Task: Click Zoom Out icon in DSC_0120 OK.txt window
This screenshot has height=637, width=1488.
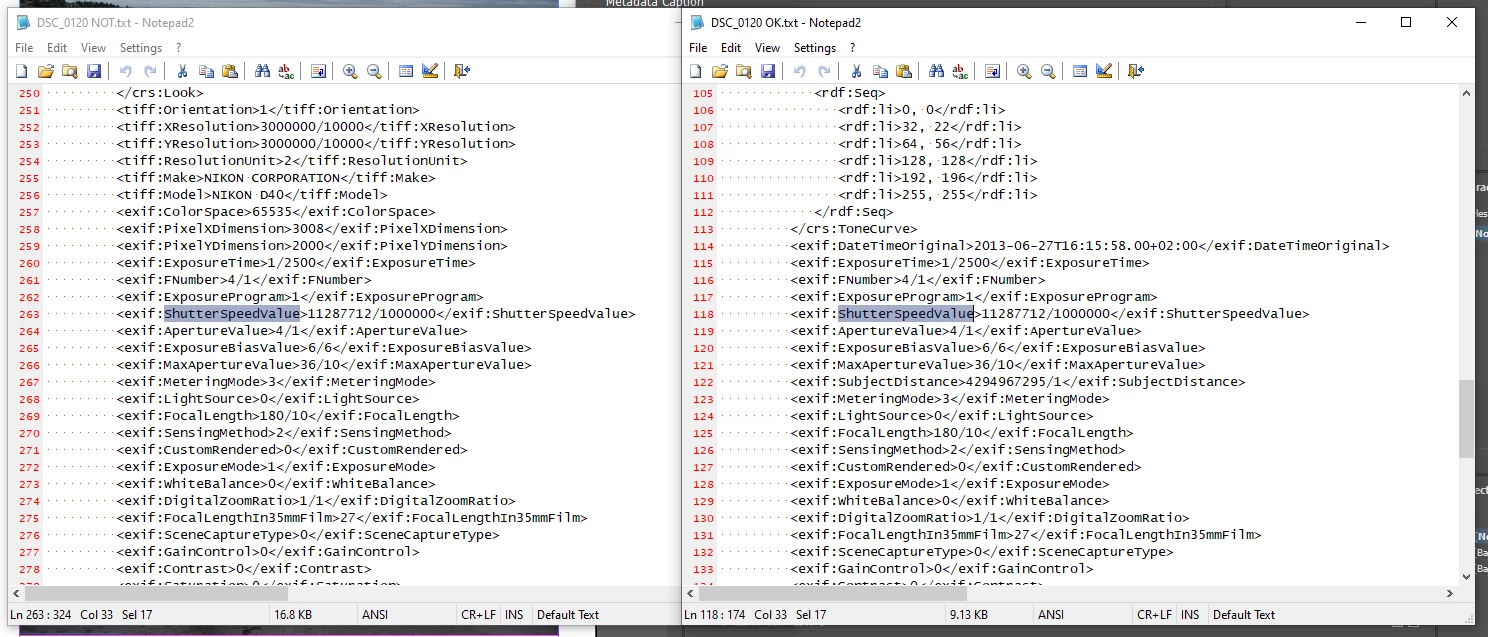Action: (x=1048, y=71)
